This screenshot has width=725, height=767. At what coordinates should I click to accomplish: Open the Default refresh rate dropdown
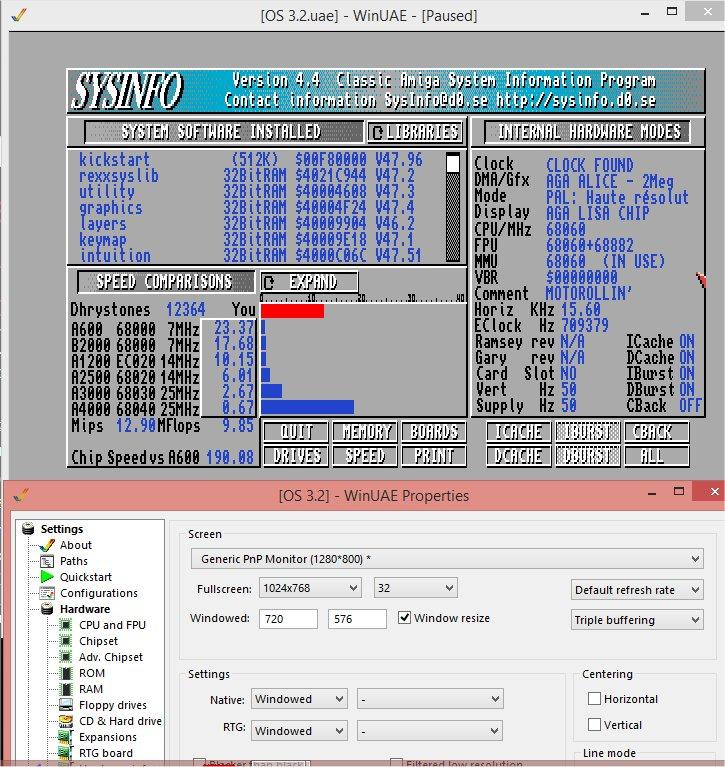637,590
